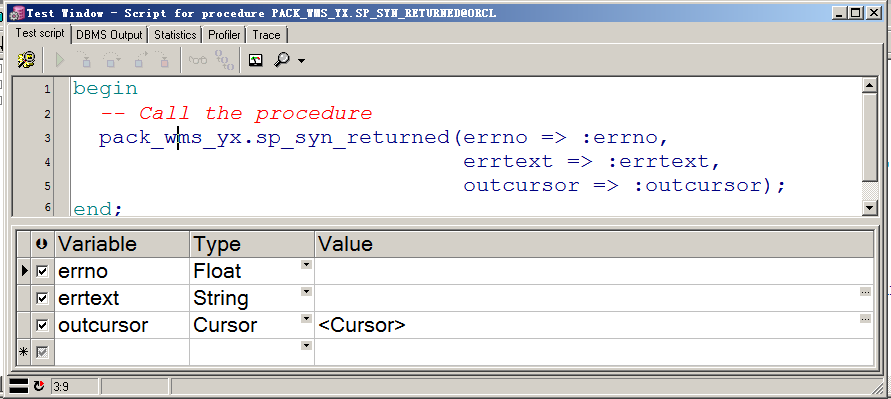Start the debugger with the bug icon
Viewport: 891px width, 399px height.
pyautogui.click(x=26, y=59)
